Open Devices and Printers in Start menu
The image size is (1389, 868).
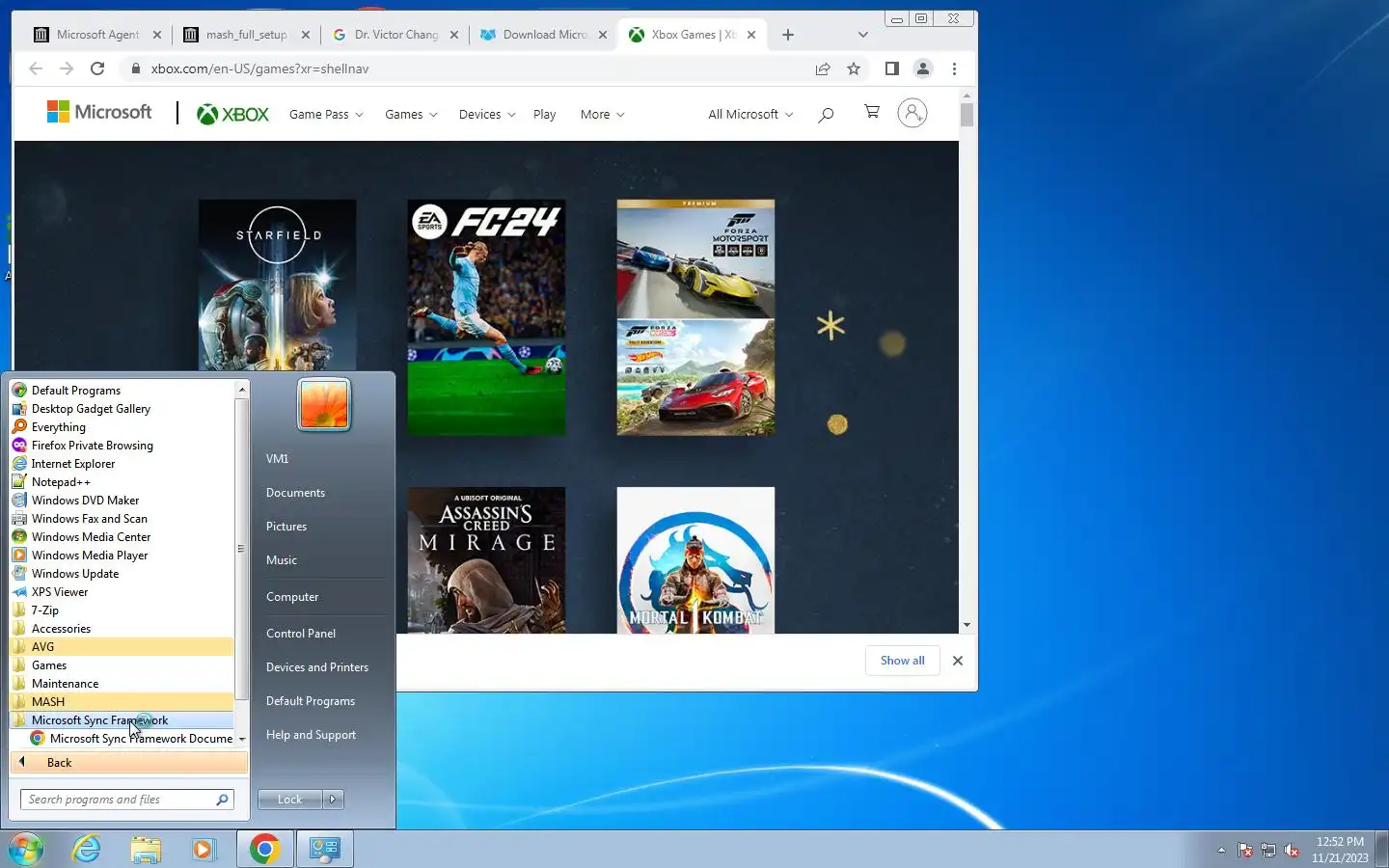(x=317, y=667)
